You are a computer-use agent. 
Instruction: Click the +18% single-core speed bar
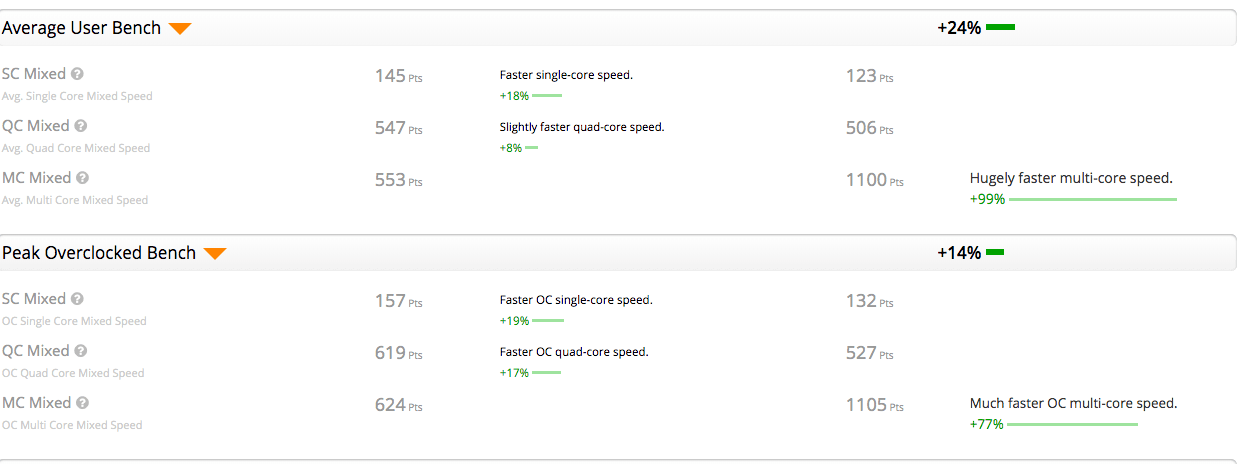tap(547, 96)
